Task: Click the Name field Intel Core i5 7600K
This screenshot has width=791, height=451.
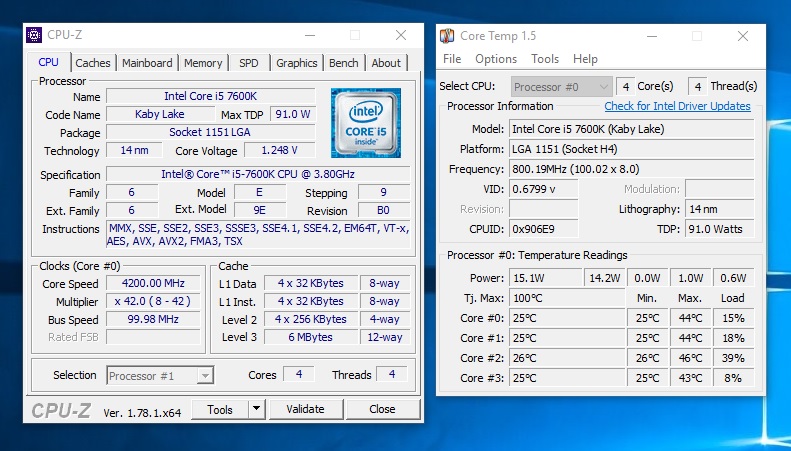Action: click(210, 96)
